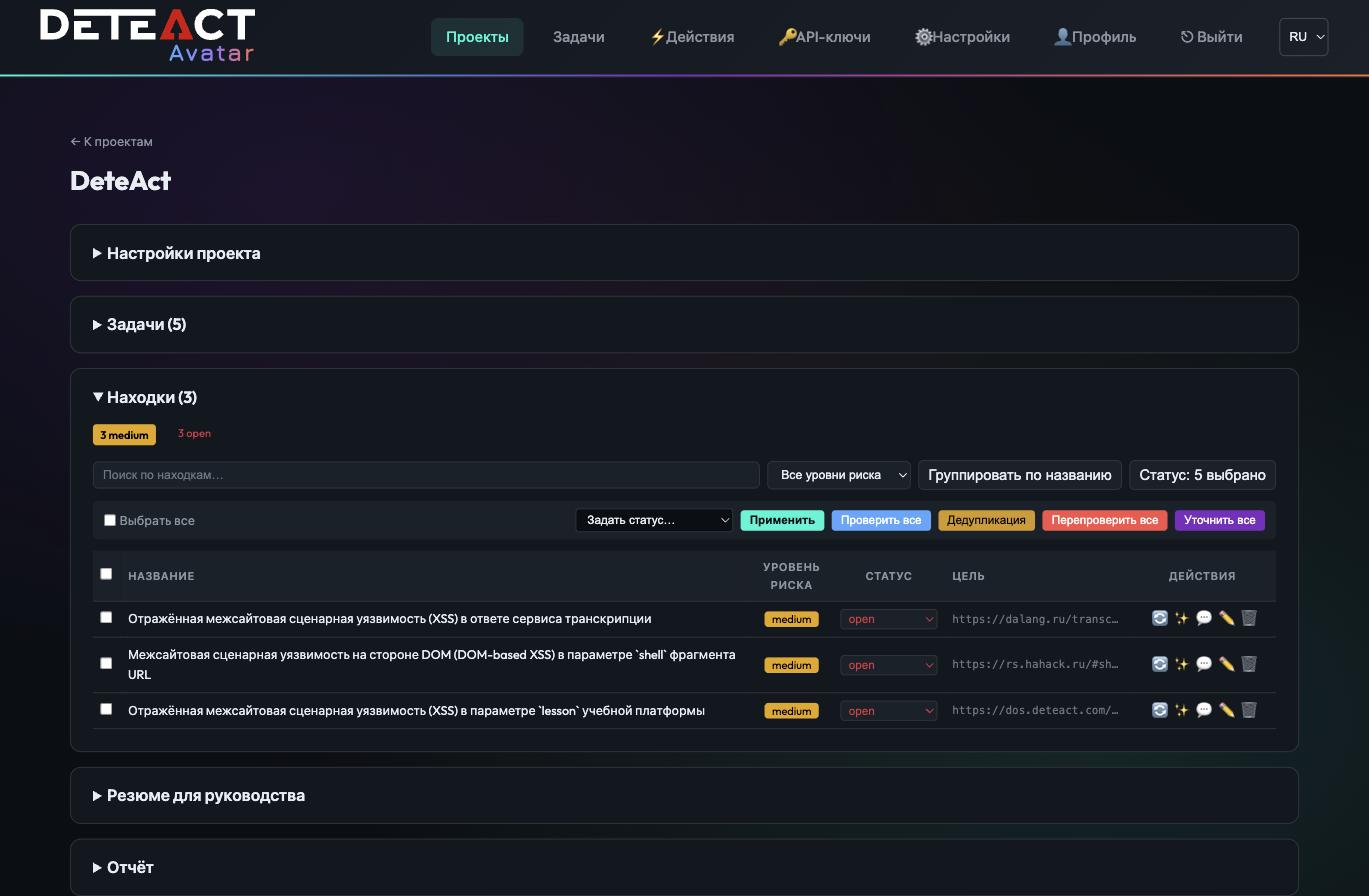Open the RU language dropdown
This screenshot has height=896, width=1369.
pyautogui.click(x=1303, y=37)
